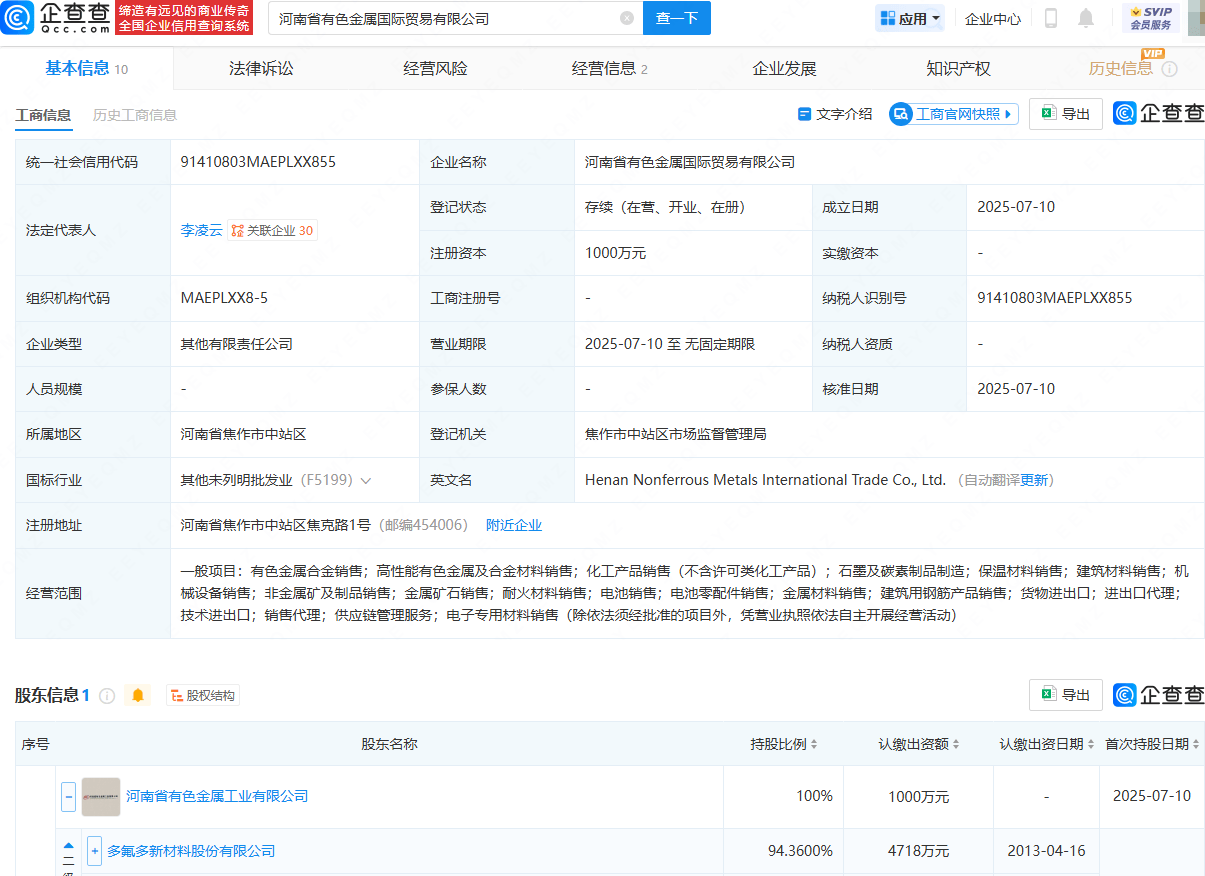Open the 应用 apps dropdown

click(911, 18)
